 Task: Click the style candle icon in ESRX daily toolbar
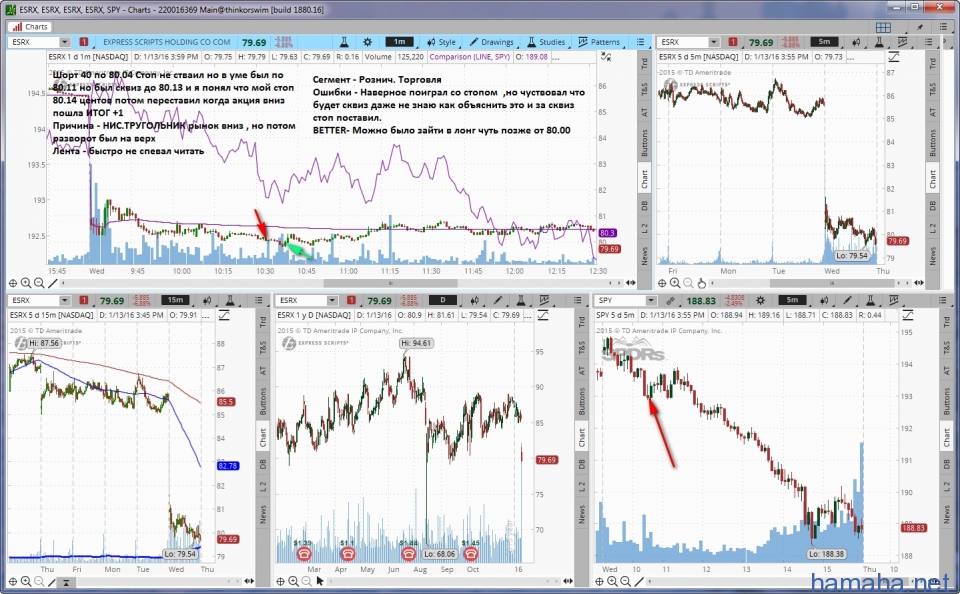click(474, 300)
